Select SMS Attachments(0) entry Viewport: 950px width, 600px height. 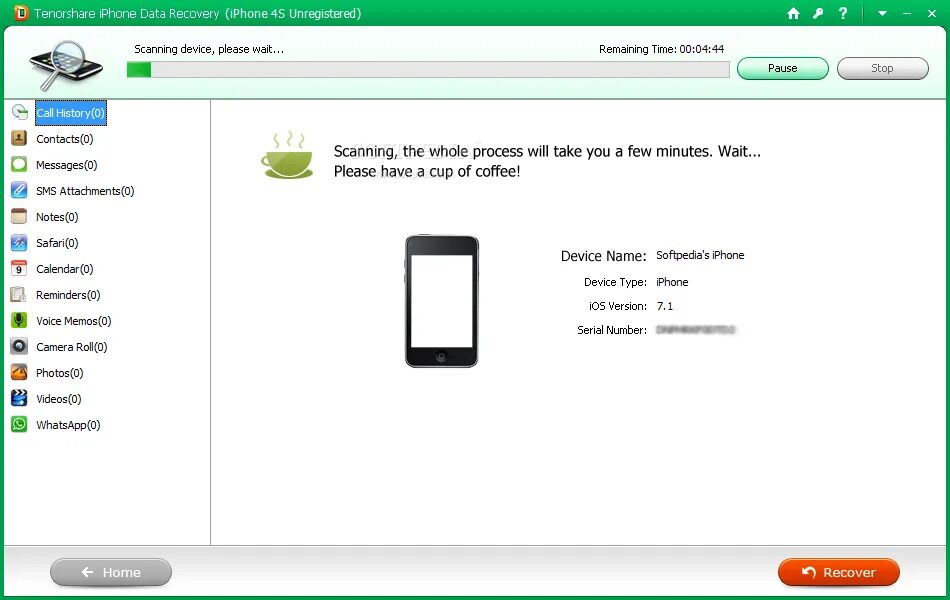point(85,191)
